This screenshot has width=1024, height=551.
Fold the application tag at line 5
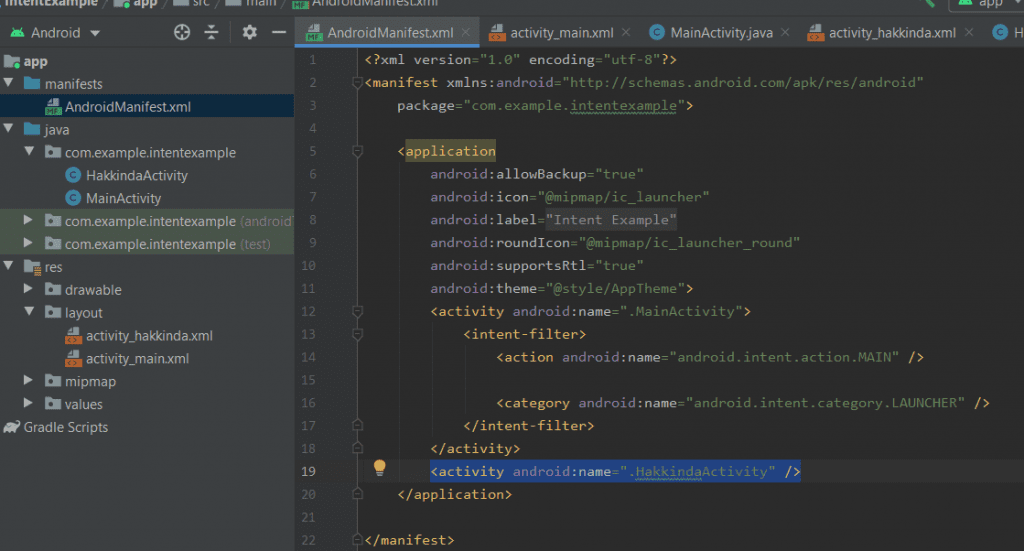357,152
